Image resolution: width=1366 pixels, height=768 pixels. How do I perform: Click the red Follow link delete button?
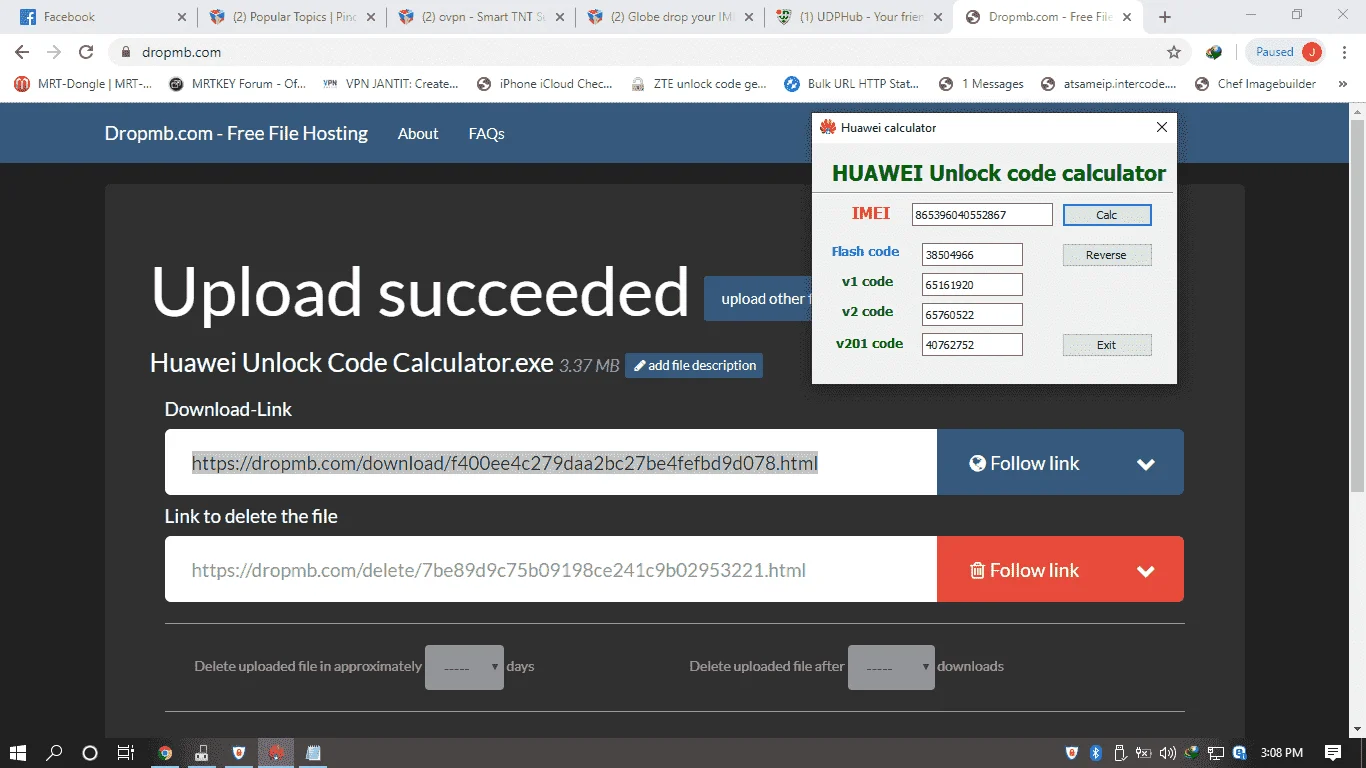(x=1023, y=570)
